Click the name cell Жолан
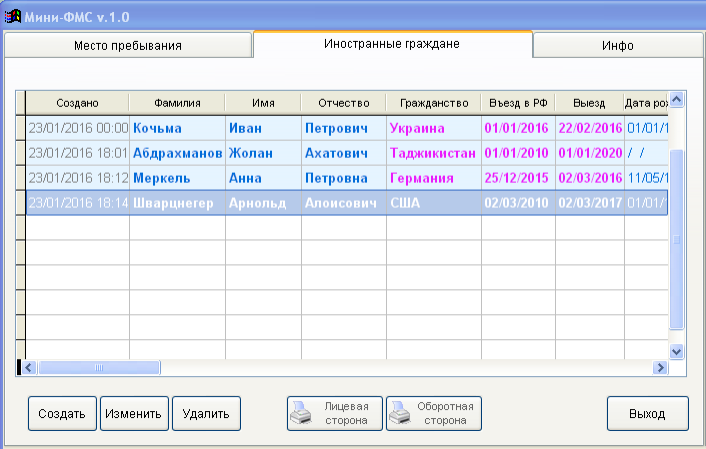 [263, 153]
